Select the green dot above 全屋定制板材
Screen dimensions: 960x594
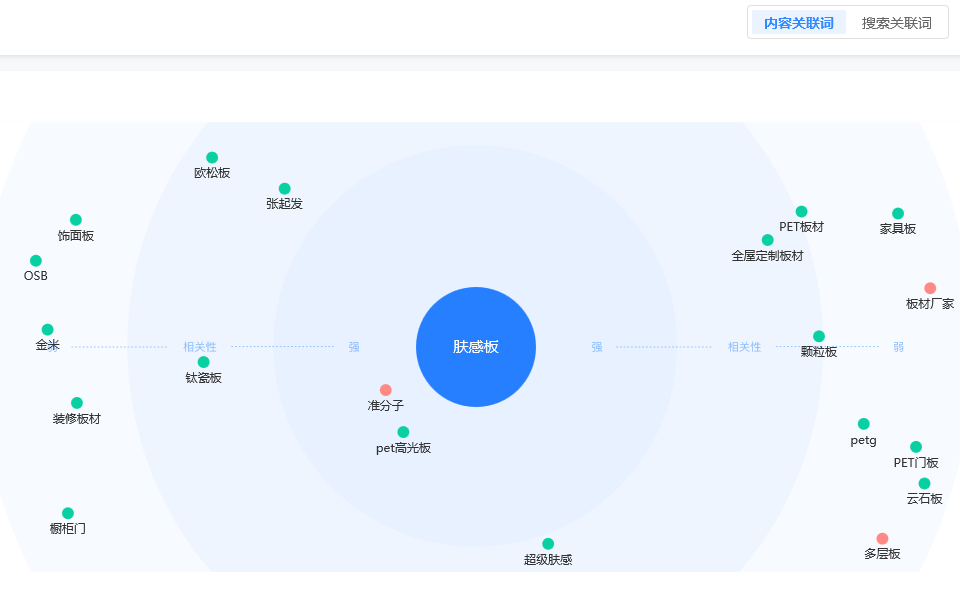click(767, 239)
